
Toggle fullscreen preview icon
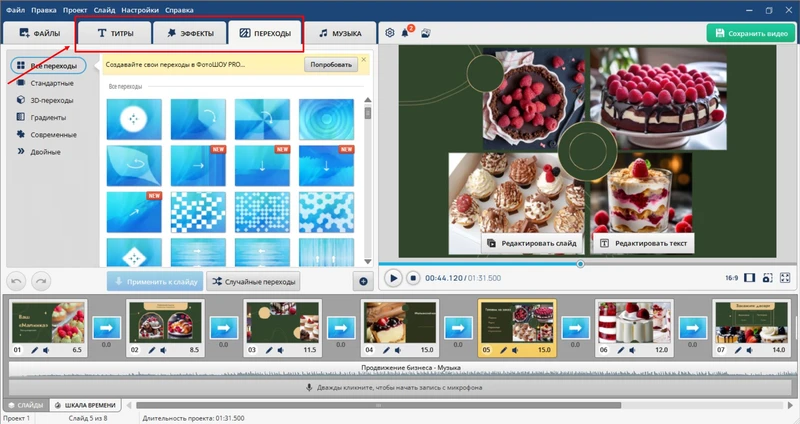[785, 278]
